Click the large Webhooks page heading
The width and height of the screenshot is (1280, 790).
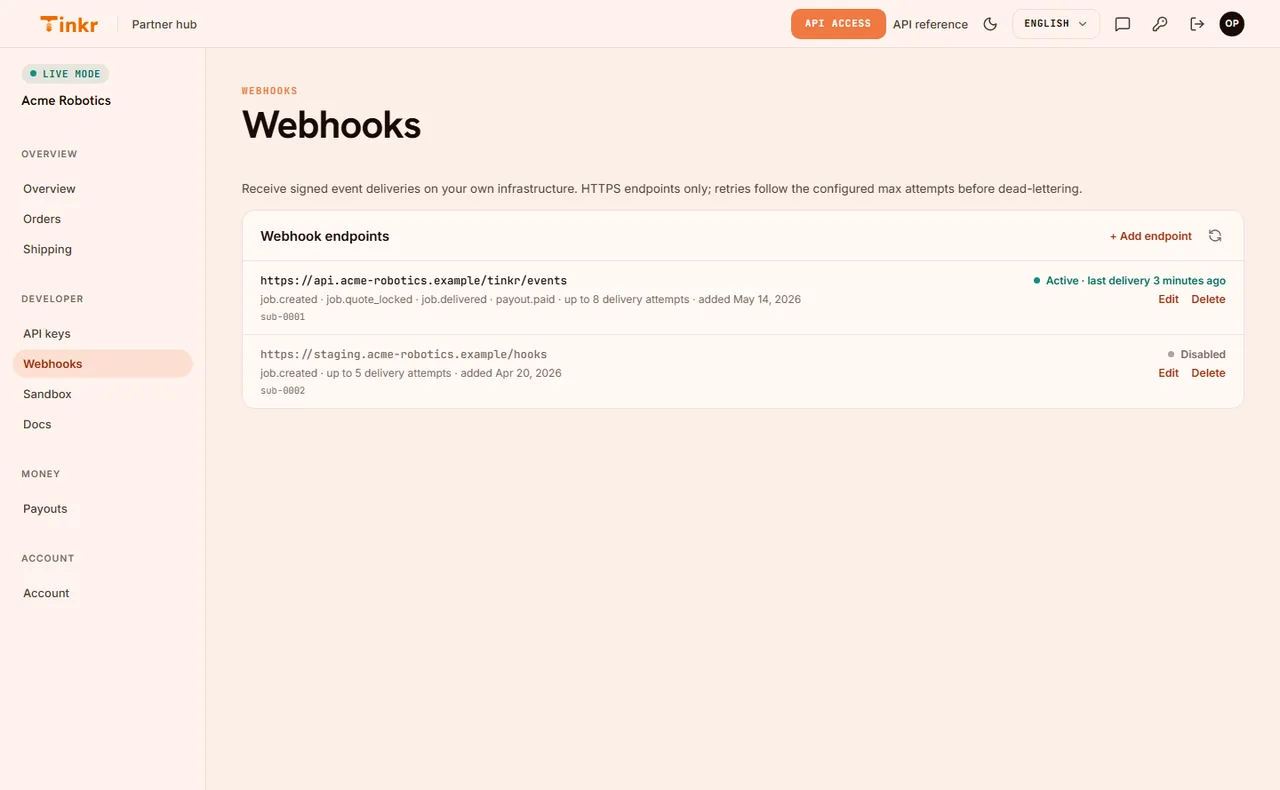[x=331, y=125]
